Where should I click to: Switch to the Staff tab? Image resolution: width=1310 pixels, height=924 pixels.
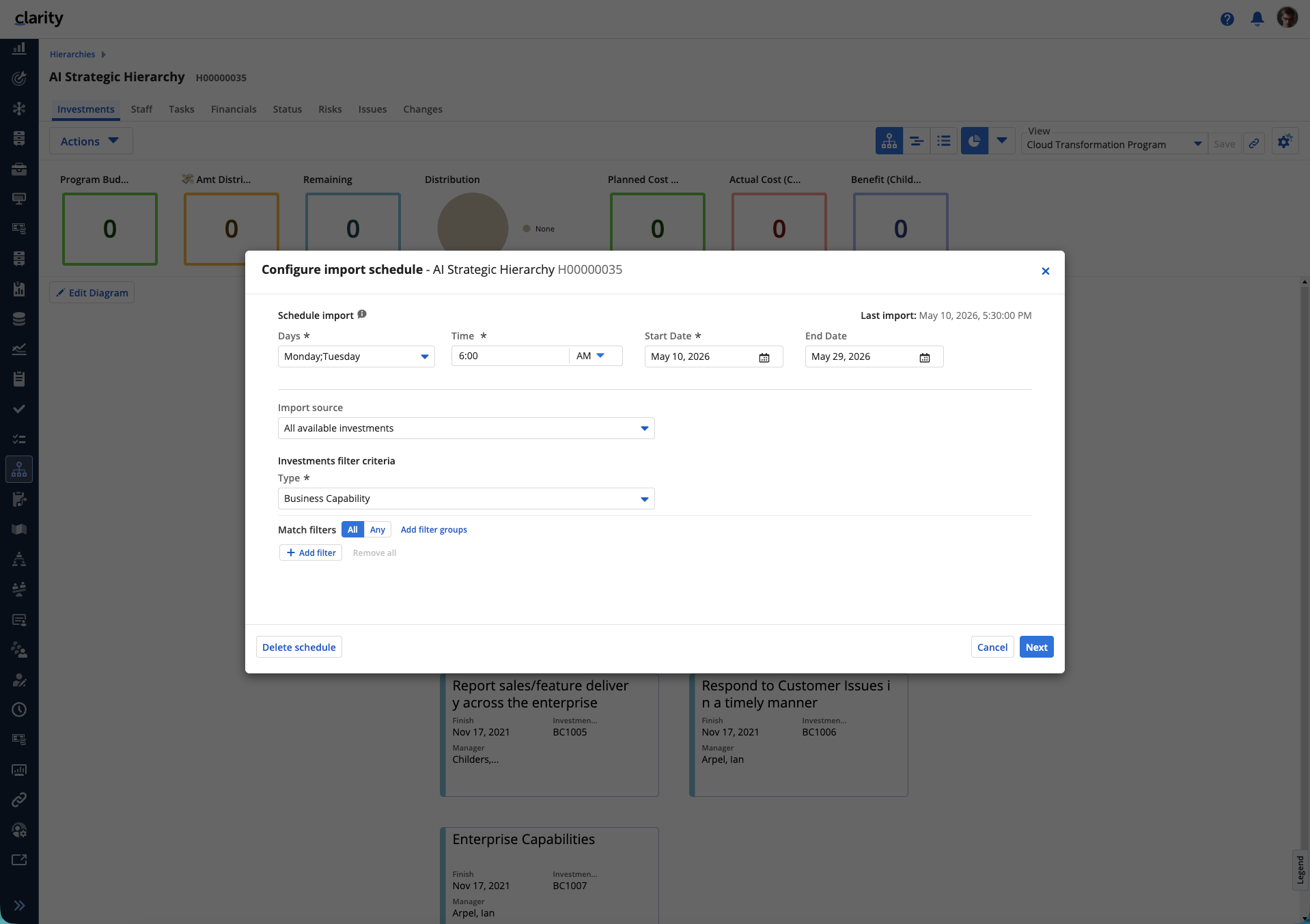(141, 109)
